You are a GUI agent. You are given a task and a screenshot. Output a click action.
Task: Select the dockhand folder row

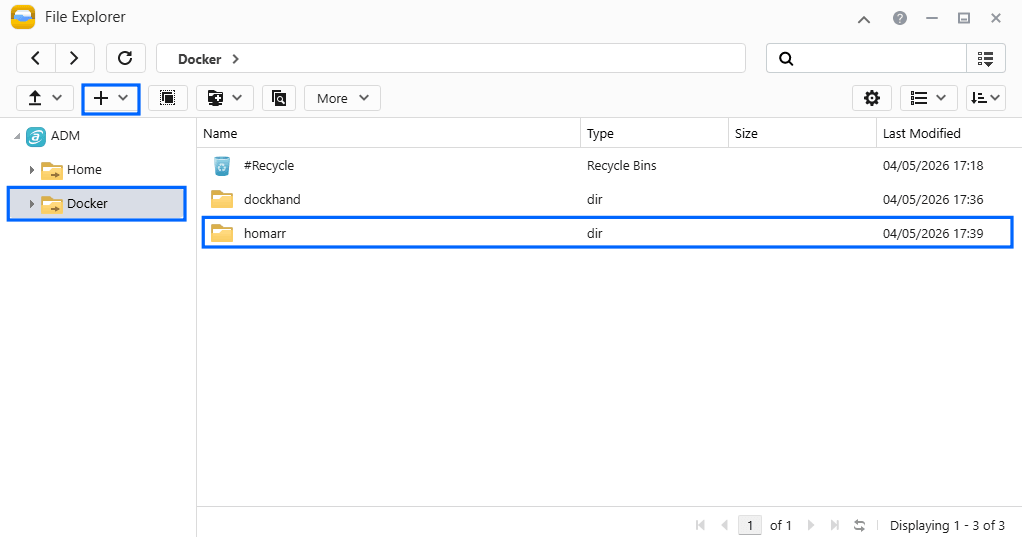point(272,199)
